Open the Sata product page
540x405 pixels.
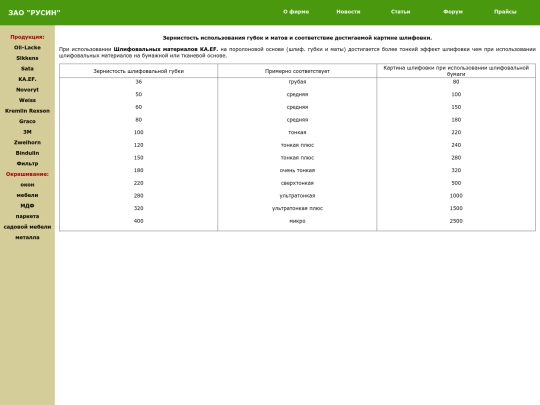point(27,69)
